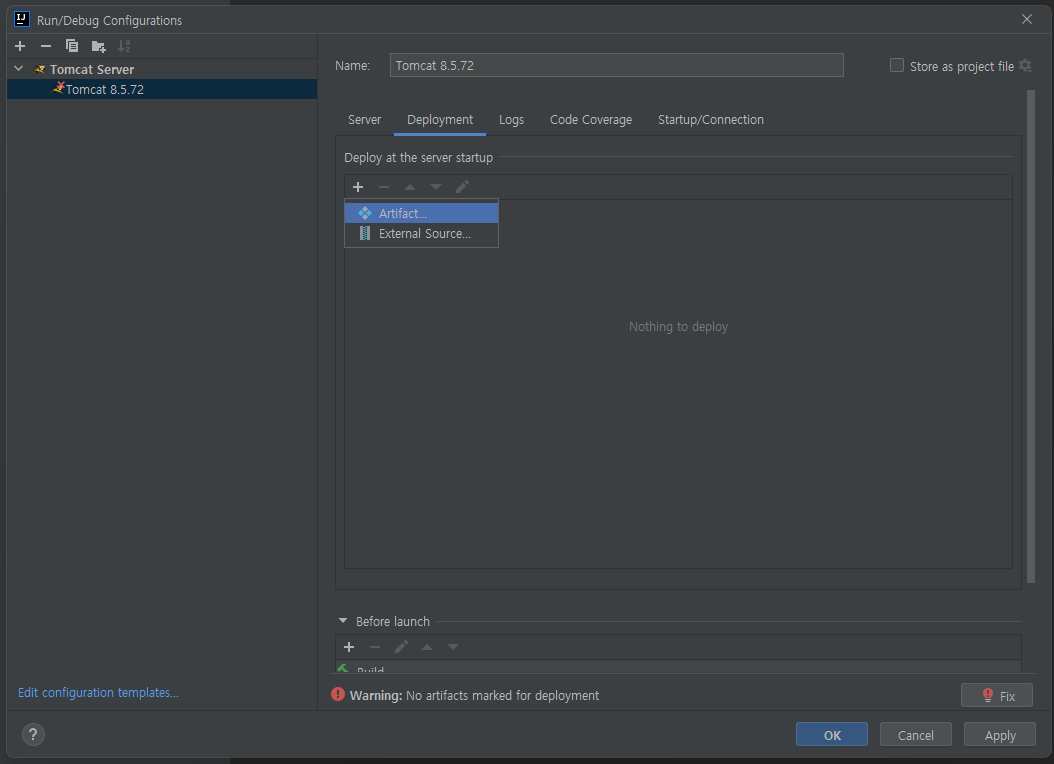The height and width of the screenshot is (764, 1054).
Task: Click Fix button for artifact warning
Action: 997,695
